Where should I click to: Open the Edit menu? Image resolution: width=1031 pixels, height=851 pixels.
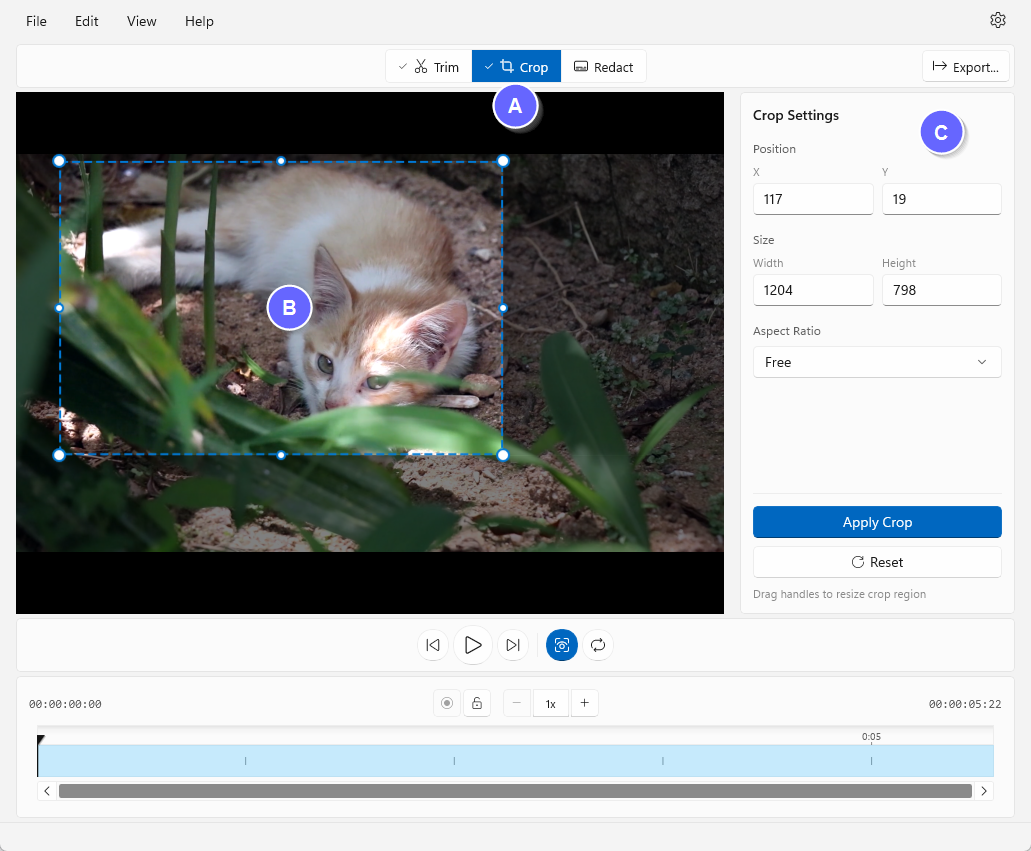86,21
